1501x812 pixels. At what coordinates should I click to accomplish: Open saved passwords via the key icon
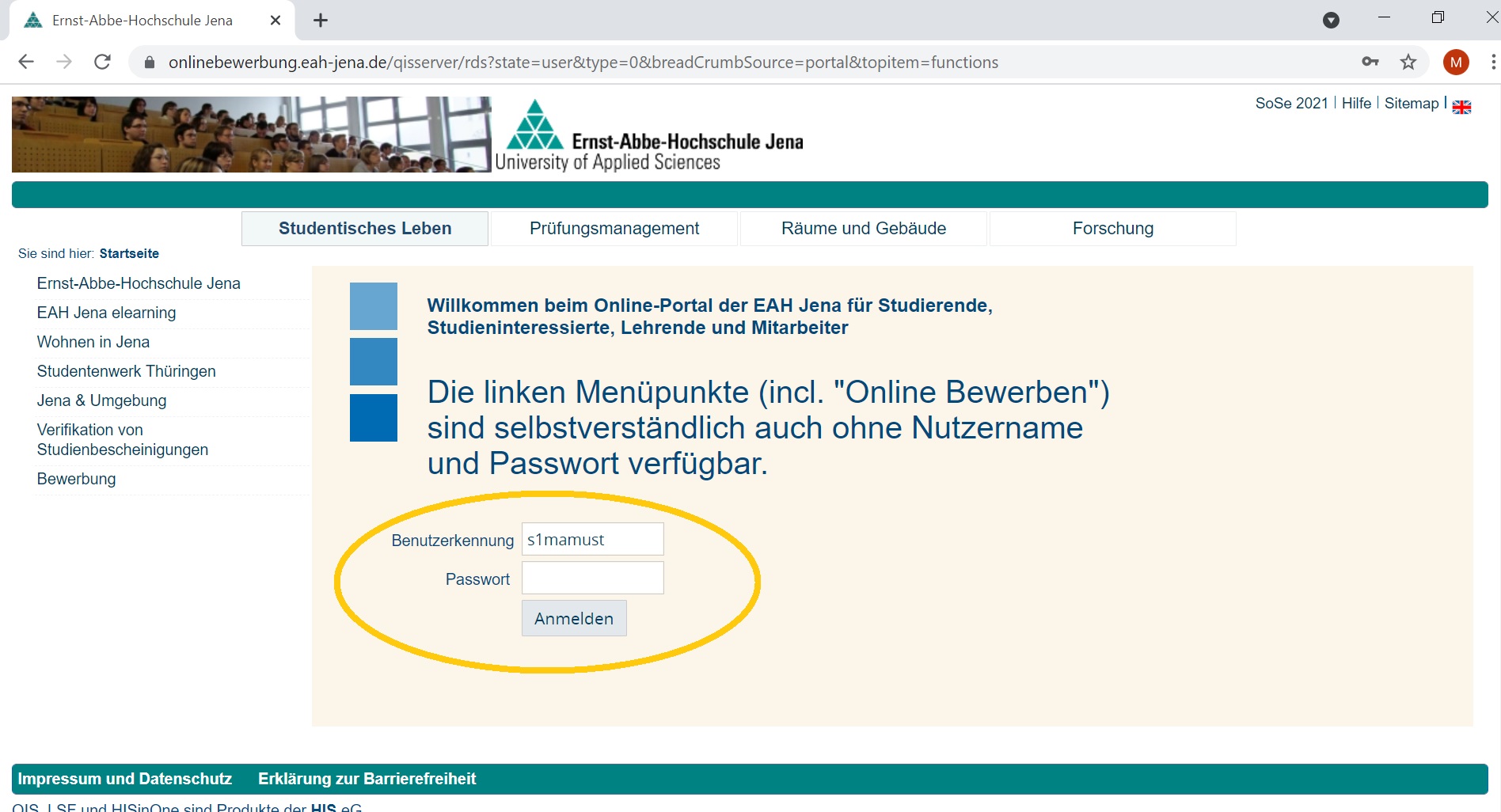coord(1369,62)
